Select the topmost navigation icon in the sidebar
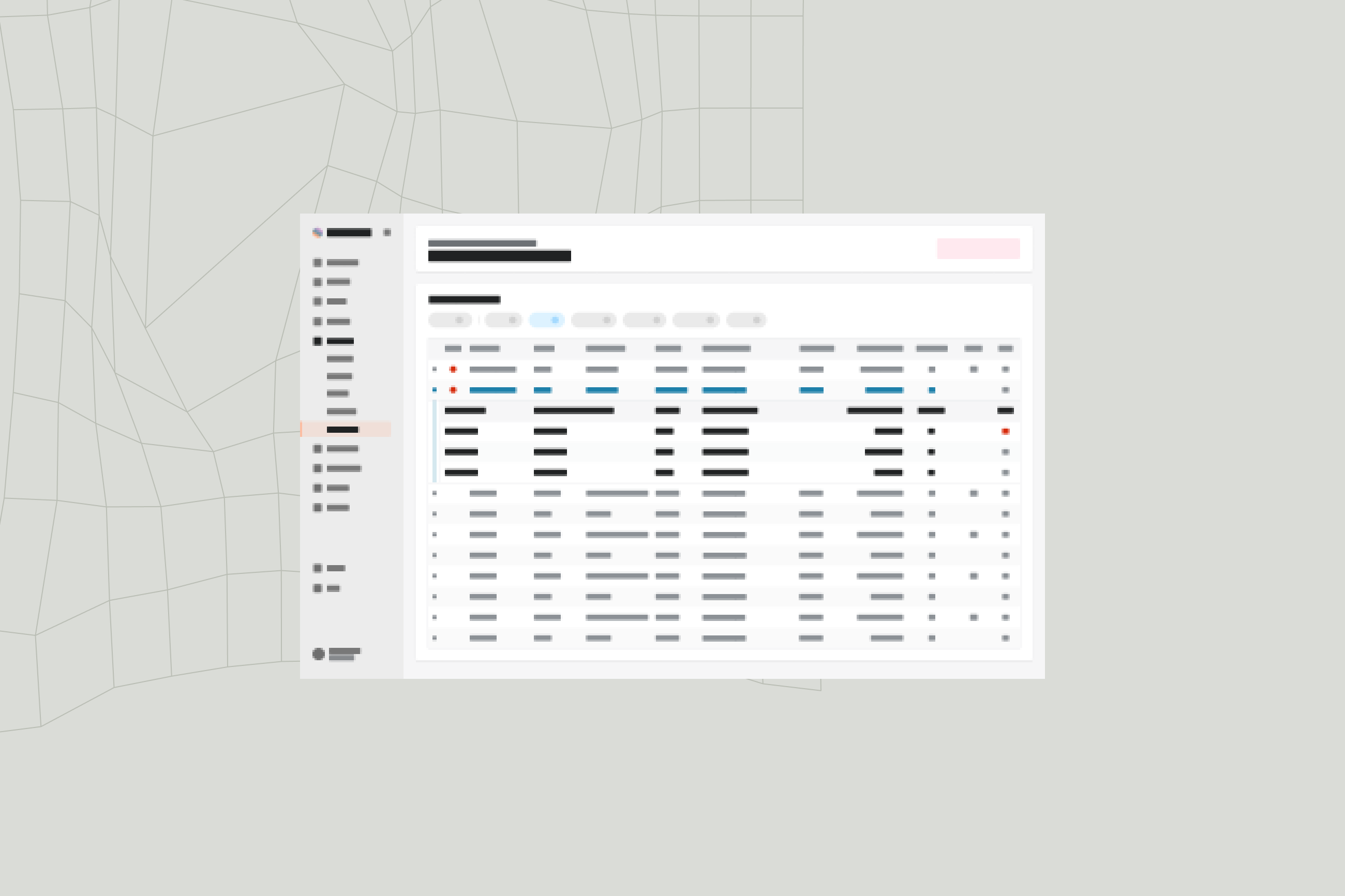The height and width of the screenshot is (896, 1345). click(x=318, y=262)
